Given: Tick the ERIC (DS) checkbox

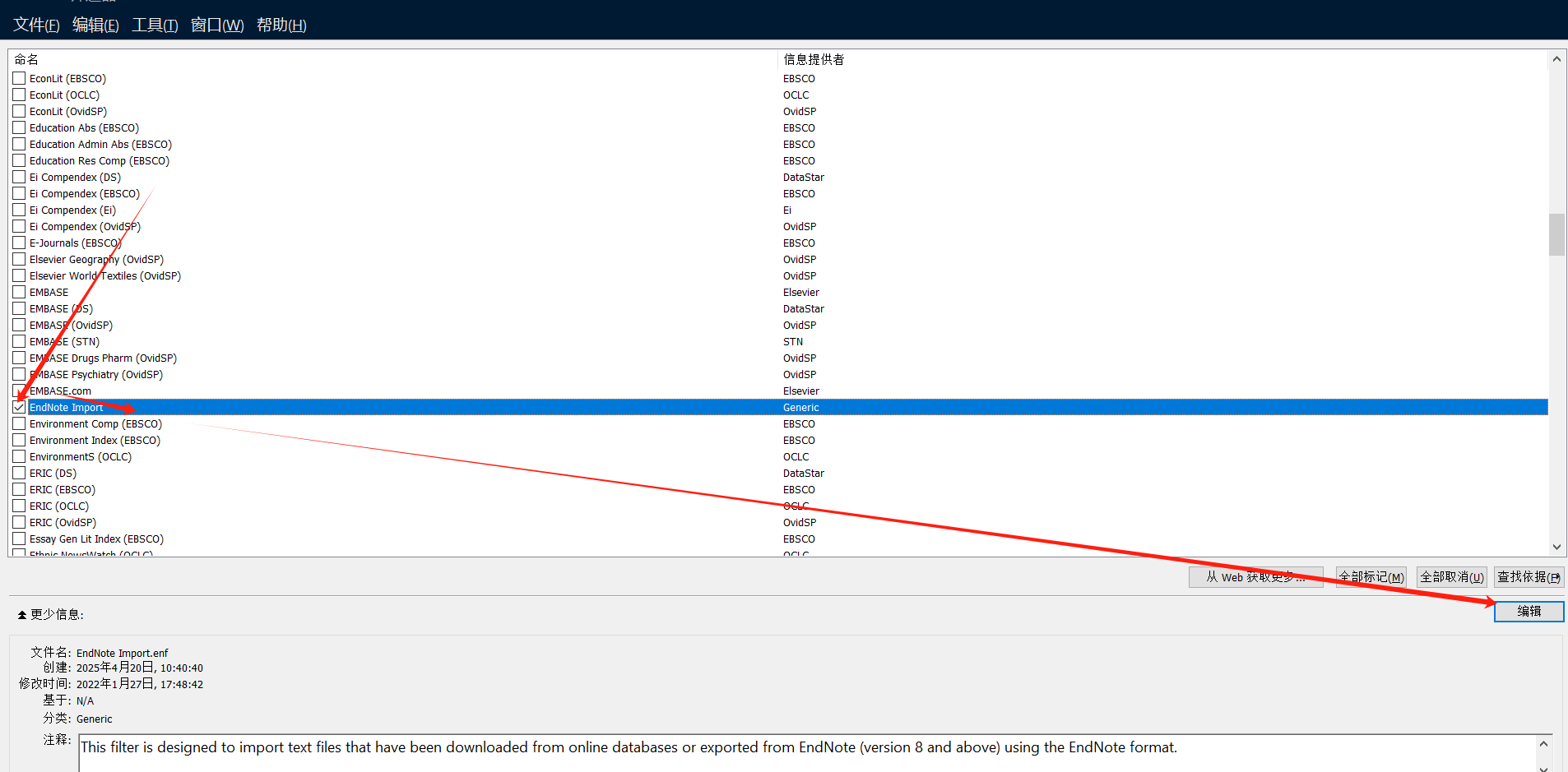Looking at the screenshot, I should point(19,473).
